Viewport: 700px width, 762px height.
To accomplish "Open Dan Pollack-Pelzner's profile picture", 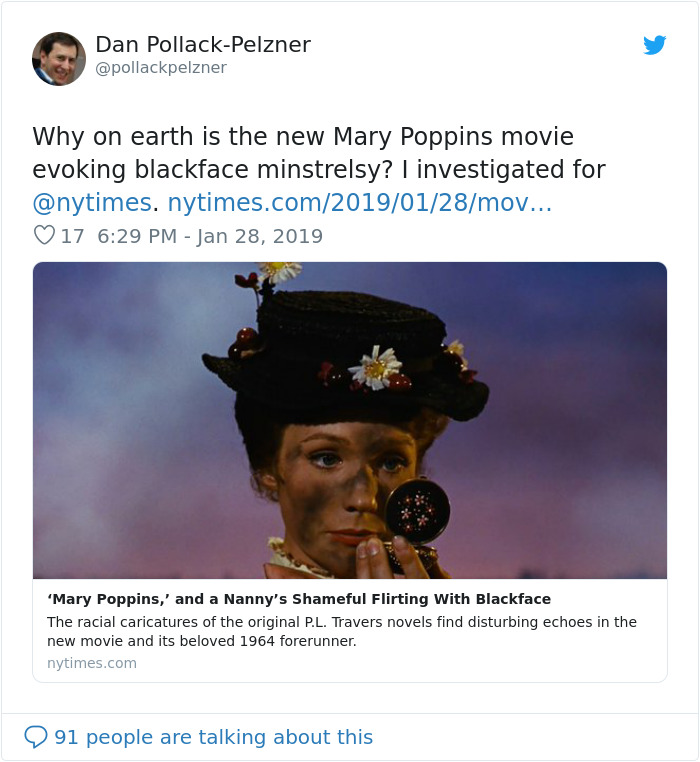I will (59, 58).
